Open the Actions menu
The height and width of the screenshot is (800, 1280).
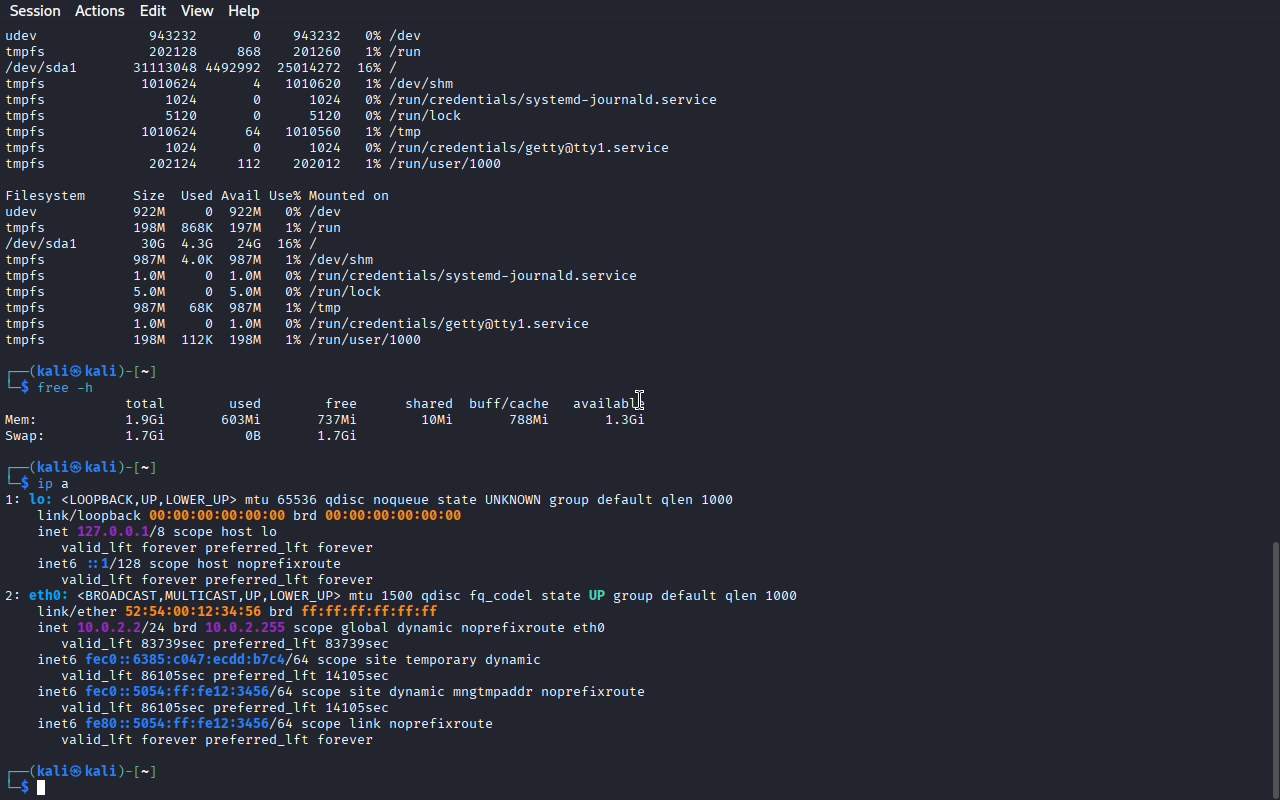(100, 11)
